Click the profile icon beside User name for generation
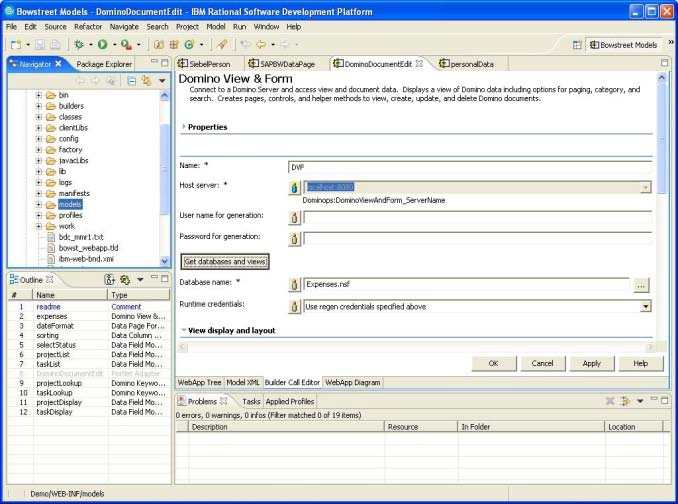The width and height of the screenshot is (678, 504). tap(294, 217)
